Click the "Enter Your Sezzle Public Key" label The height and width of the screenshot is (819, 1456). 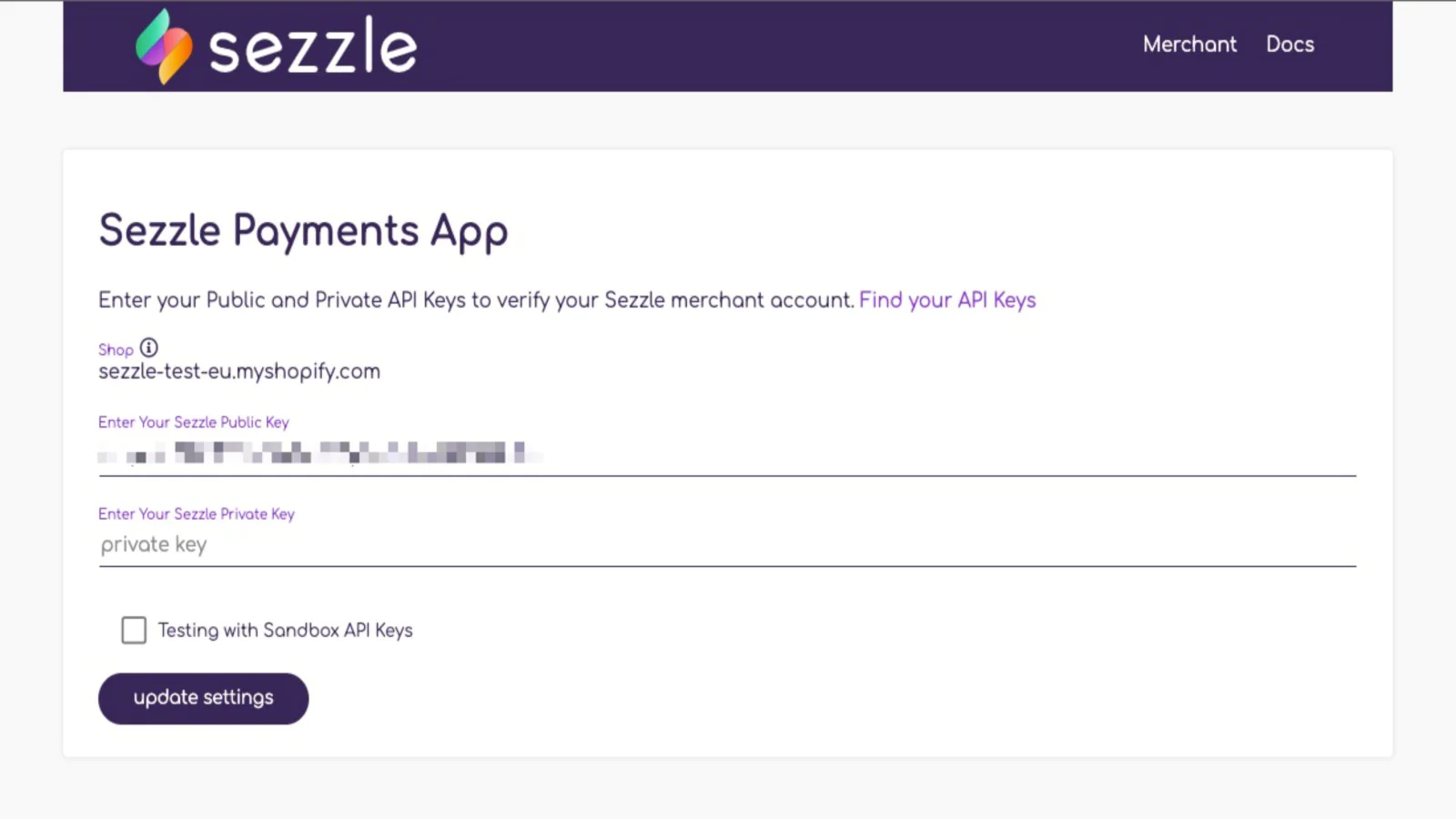194,422
